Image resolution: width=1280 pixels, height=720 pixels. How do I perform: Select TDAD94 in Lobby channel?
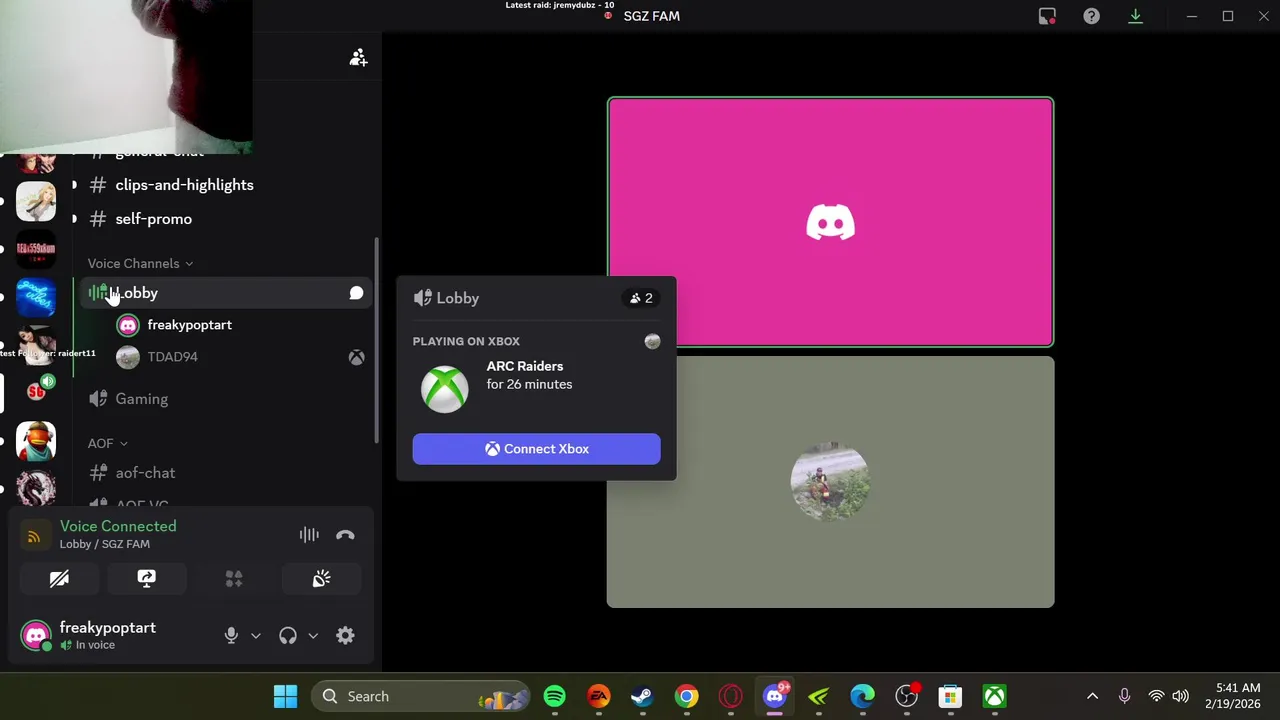click(238, 357)
